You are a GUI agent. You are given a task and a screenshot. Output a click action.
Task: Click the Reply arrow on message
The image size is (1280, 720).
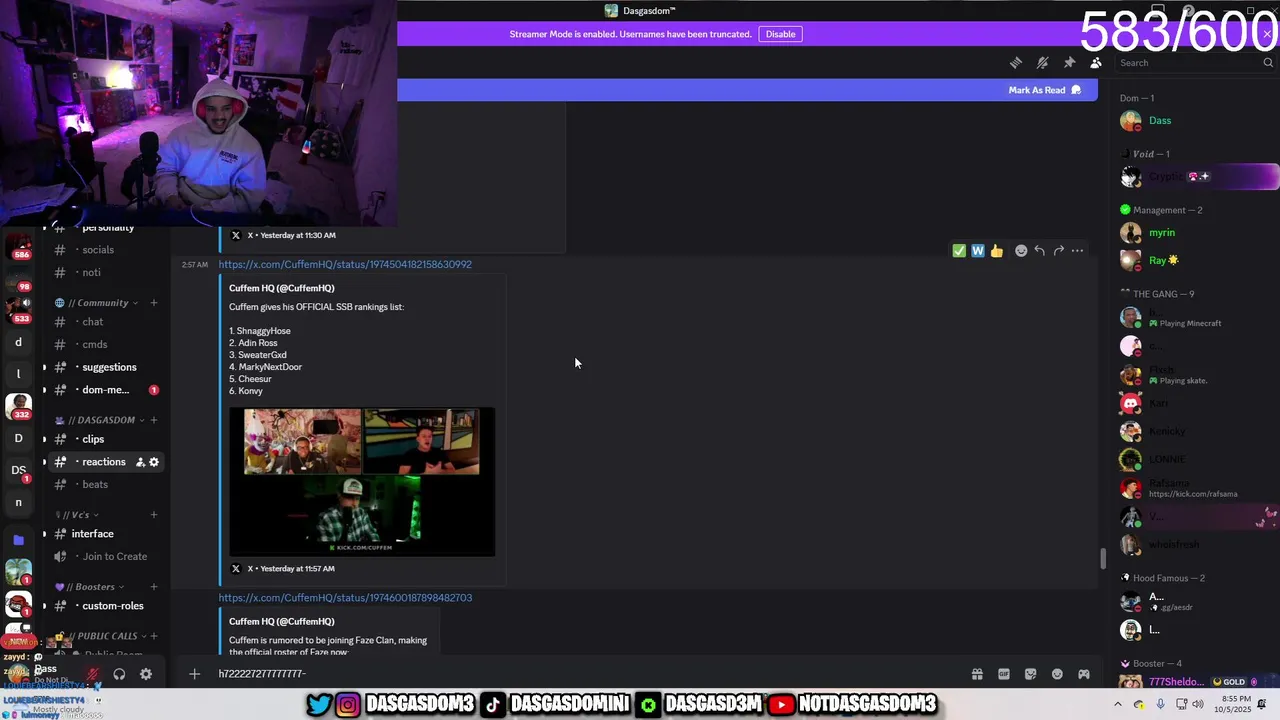(1040, 251)
